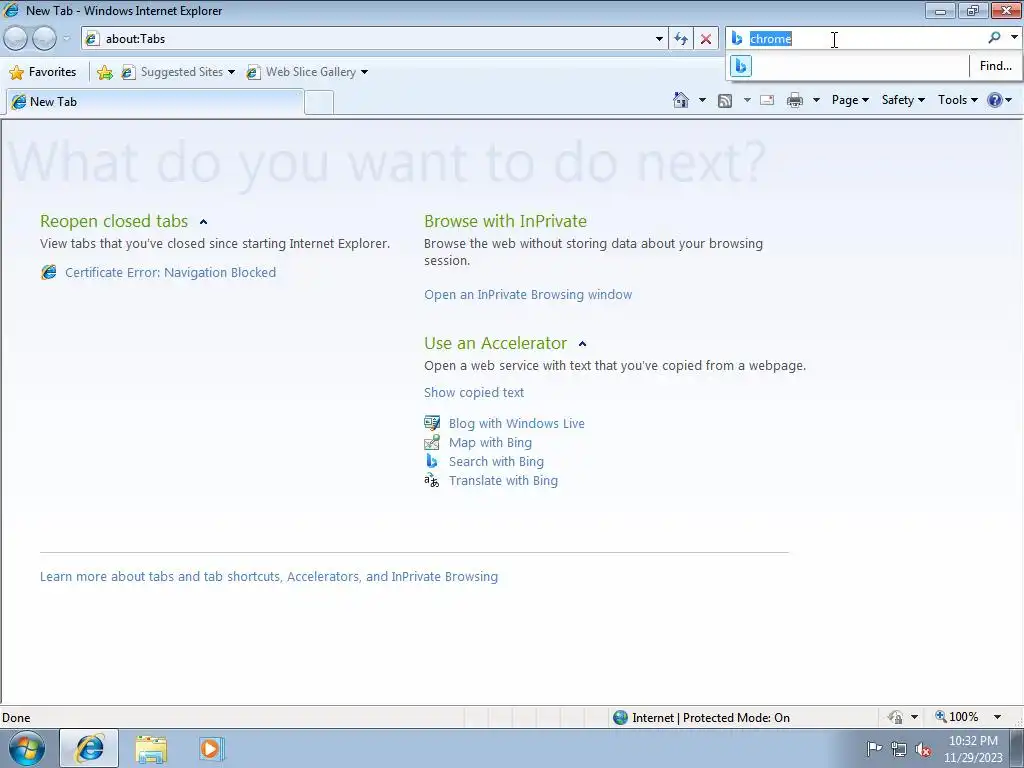1024x768 pixels.
Task: Click the Read Mail icon
Action: pyautogui.click(x=767, y=100)
